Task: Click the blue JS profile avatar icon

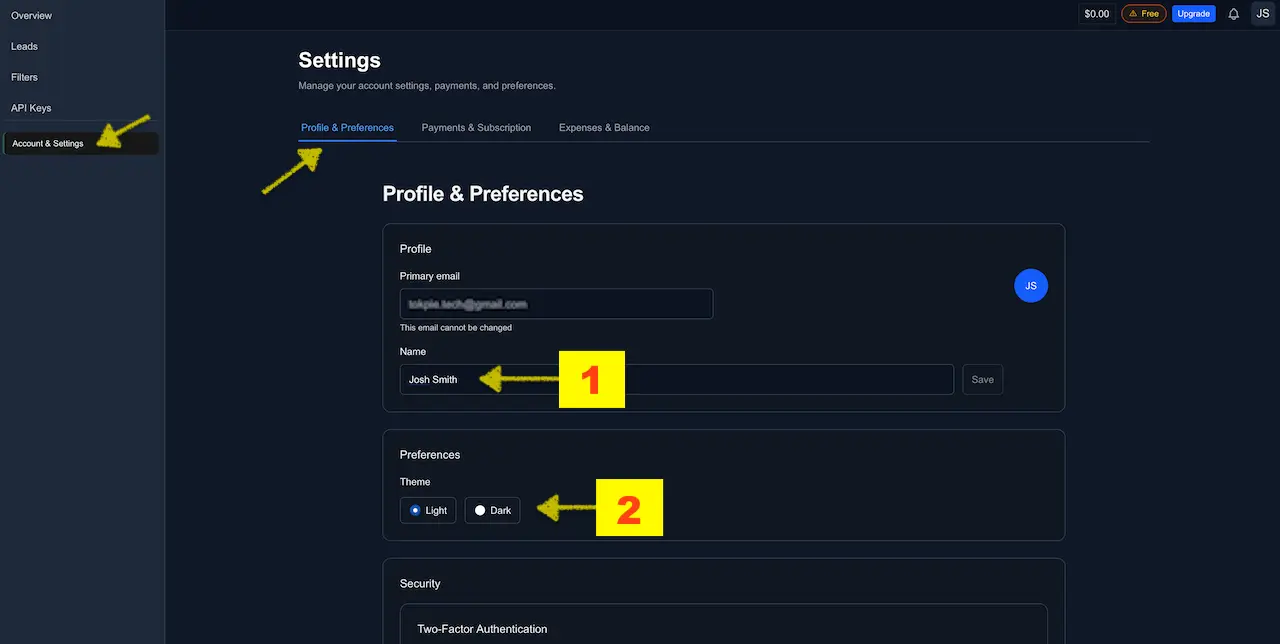Action: pyautogui.click(x=1031, y=285)
